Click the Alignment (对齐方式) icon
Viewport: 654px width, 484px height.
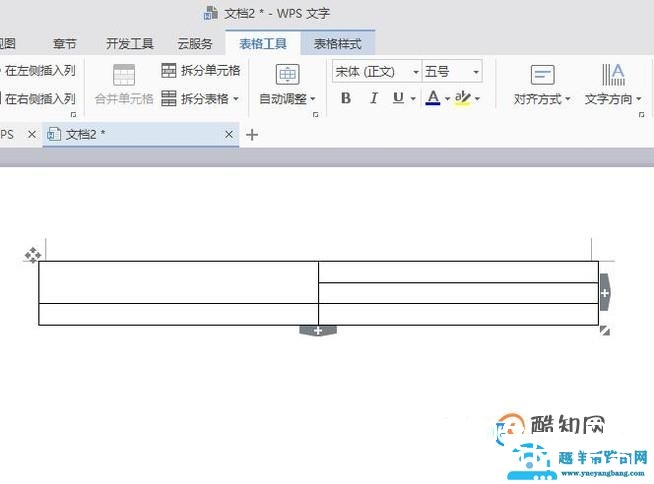542,75
